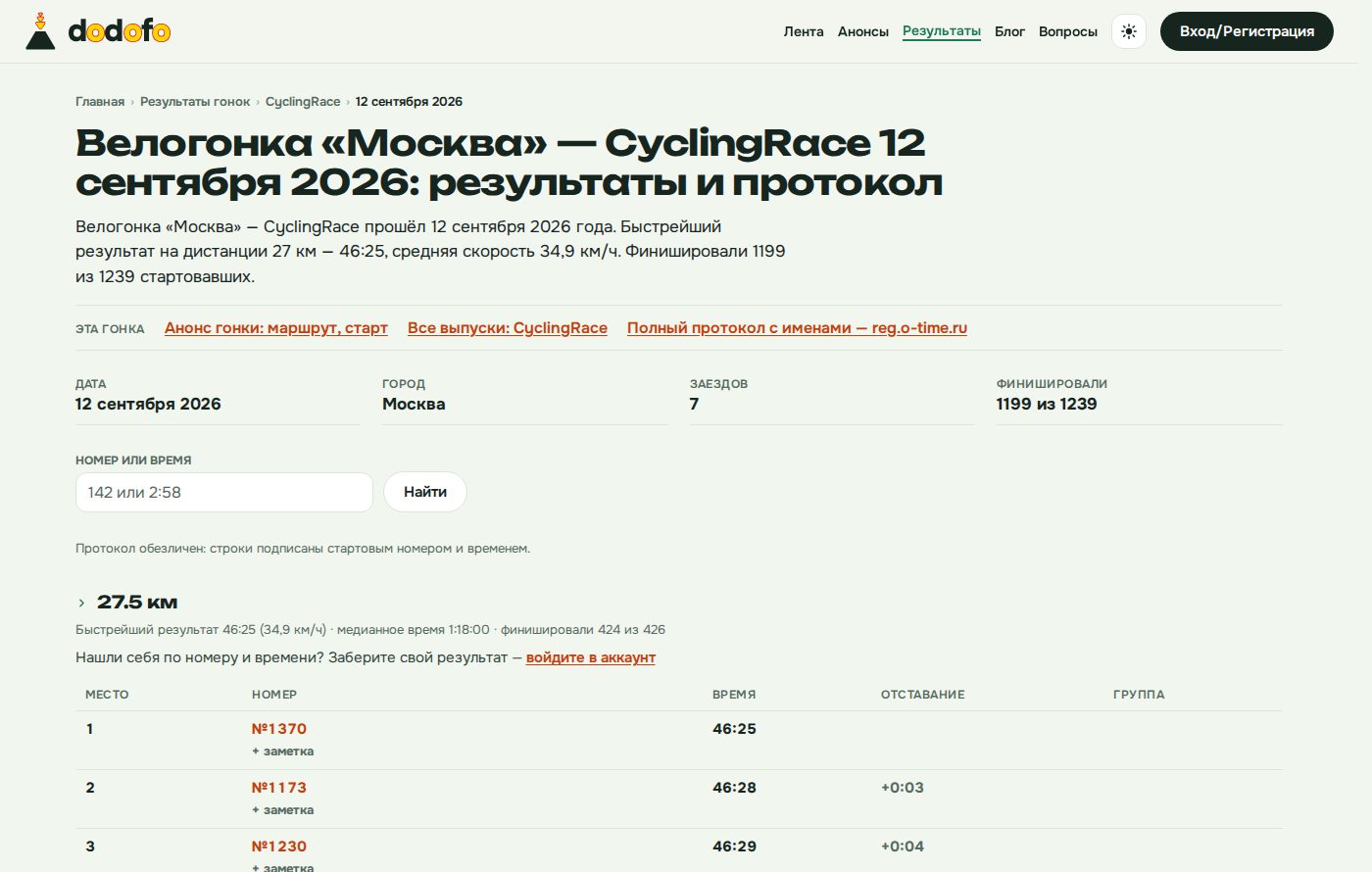Click the 12 сентября 2026 date value

tap(148, 404)
